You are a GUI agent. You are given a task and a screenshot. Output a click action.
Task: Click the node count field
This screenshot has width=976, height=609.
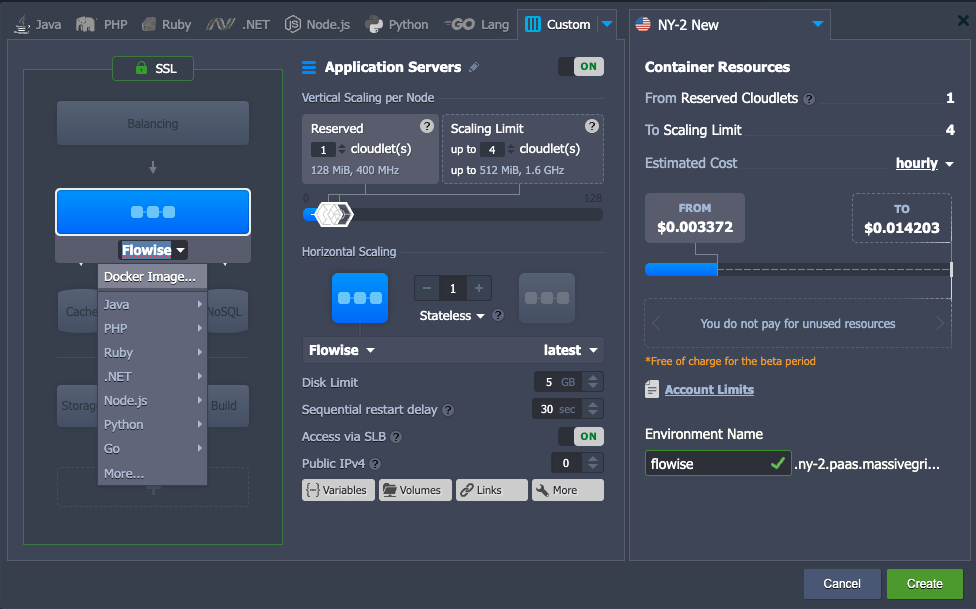click(453, 288)
